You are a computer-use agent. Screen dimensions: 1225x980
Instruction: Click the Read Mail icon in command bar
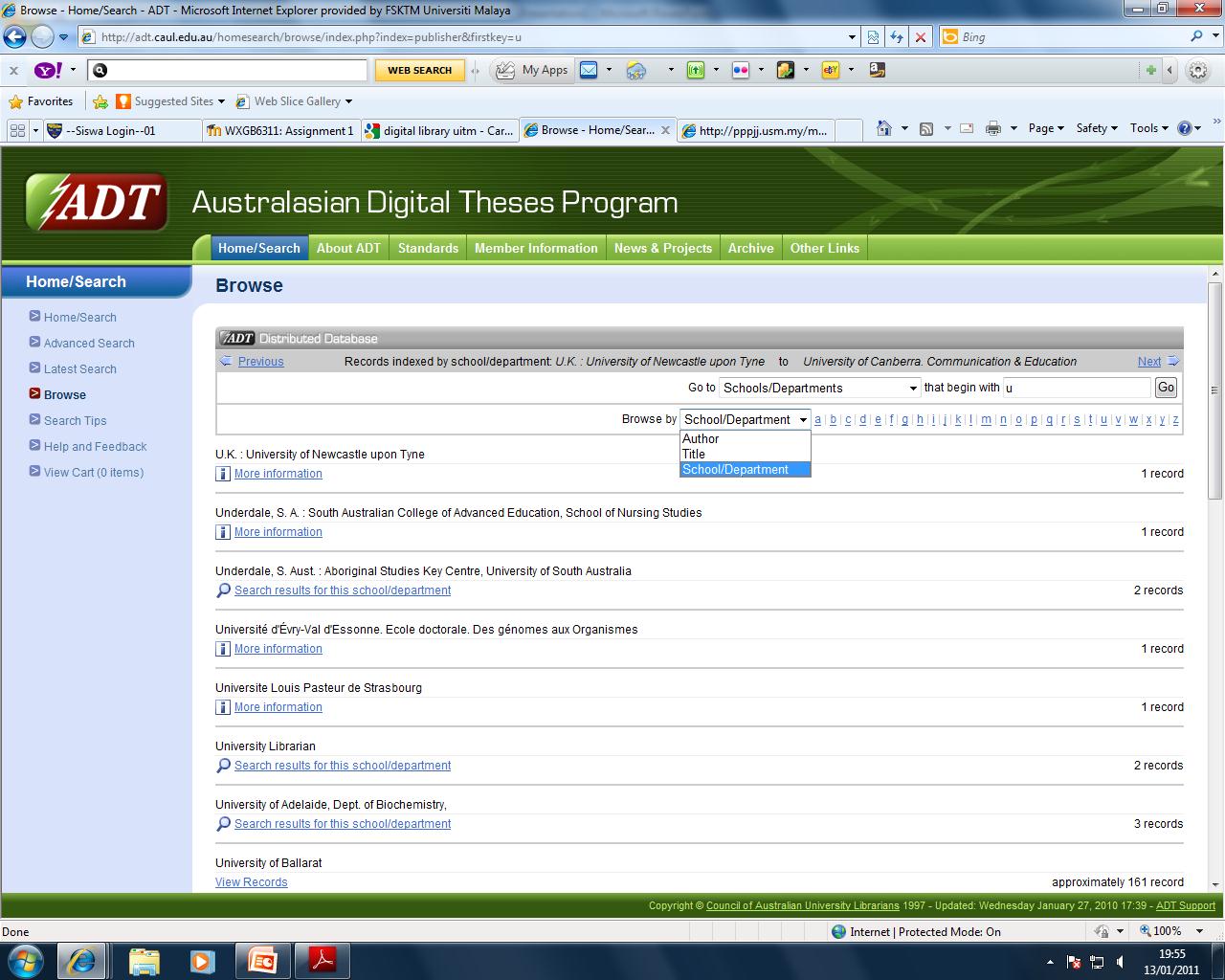point(967,128)
